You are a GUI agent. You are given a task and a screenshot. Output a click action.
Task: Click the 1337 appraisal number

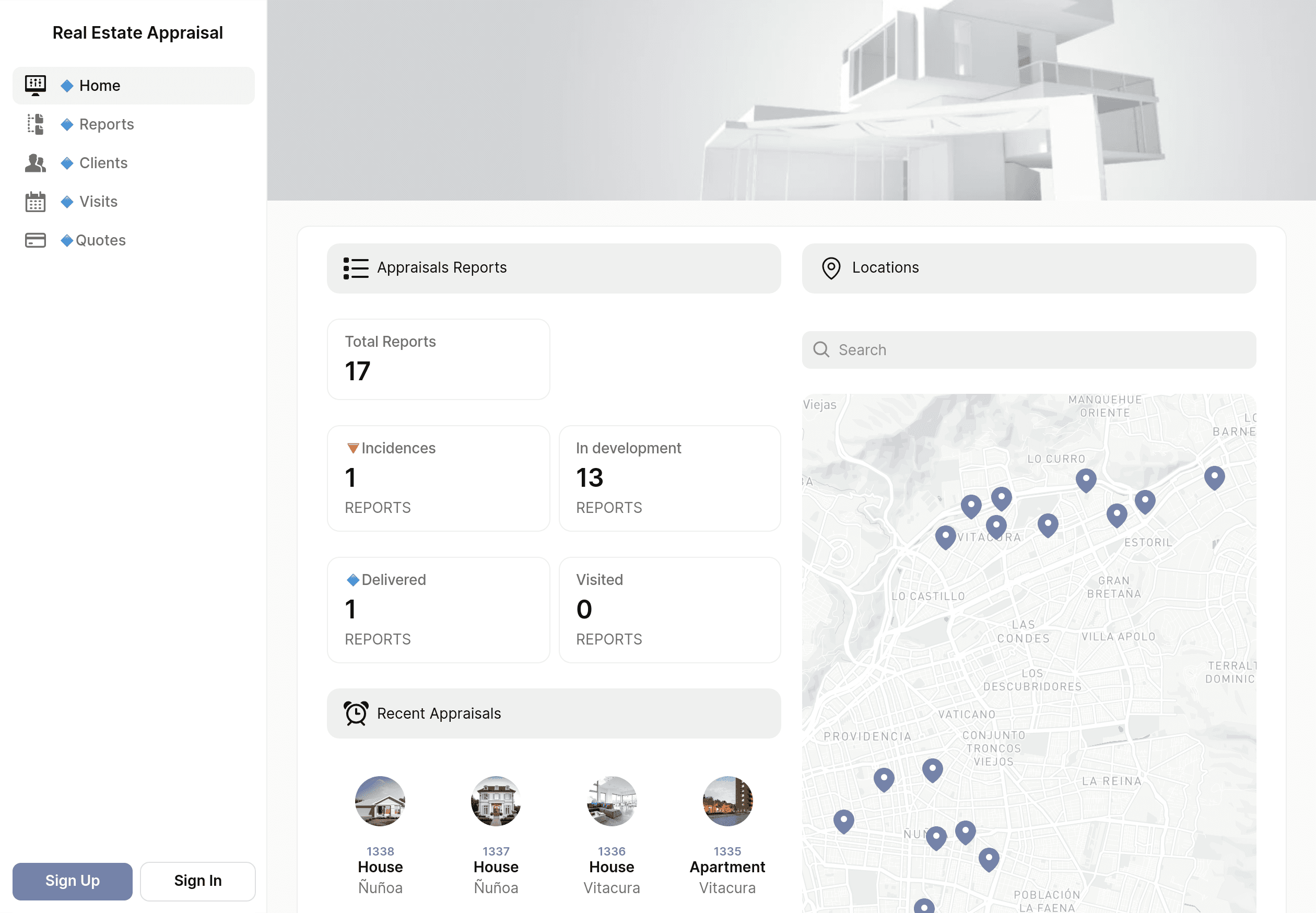click(496, 851)
